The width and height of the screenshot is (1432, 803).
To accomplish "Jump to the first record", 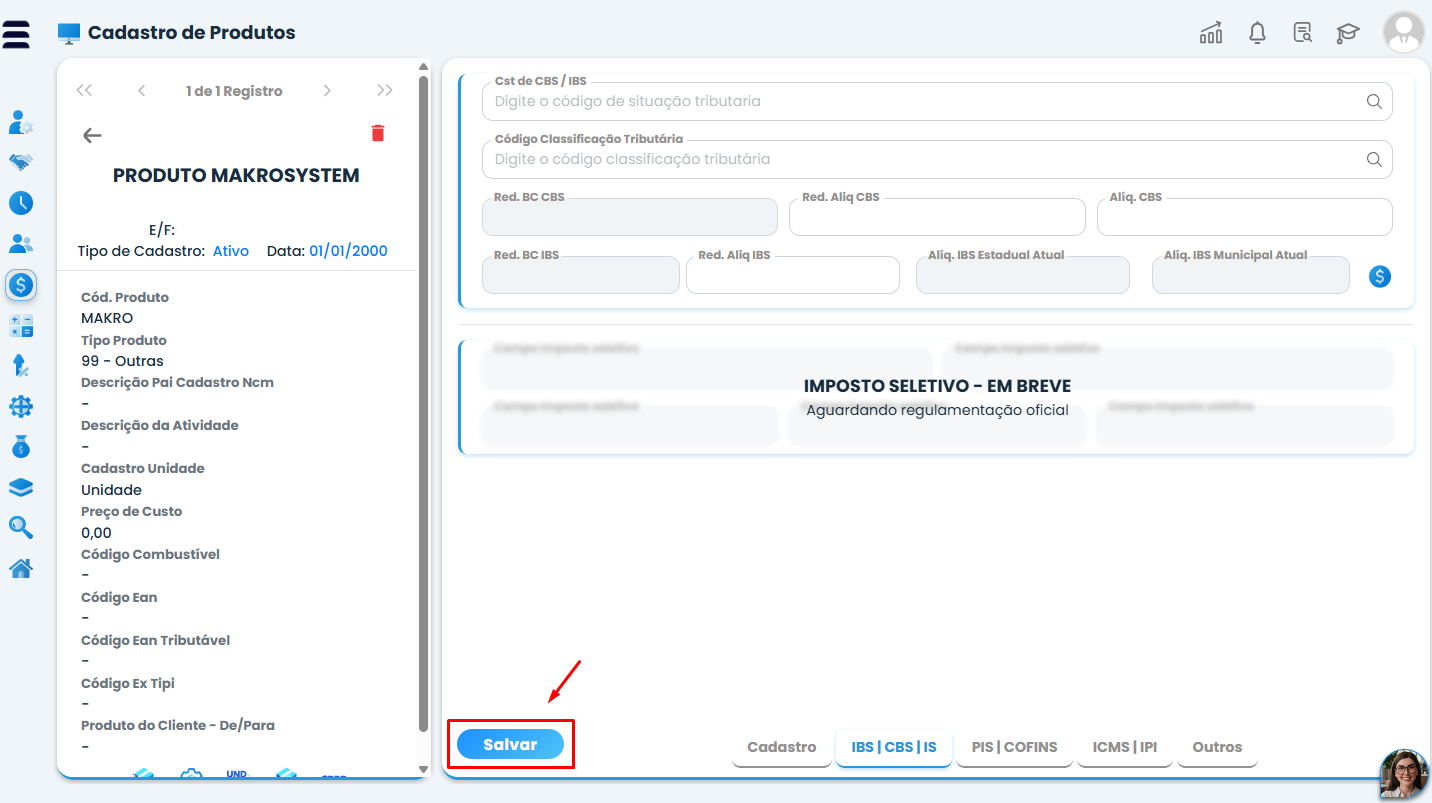I will coord(84,90).
